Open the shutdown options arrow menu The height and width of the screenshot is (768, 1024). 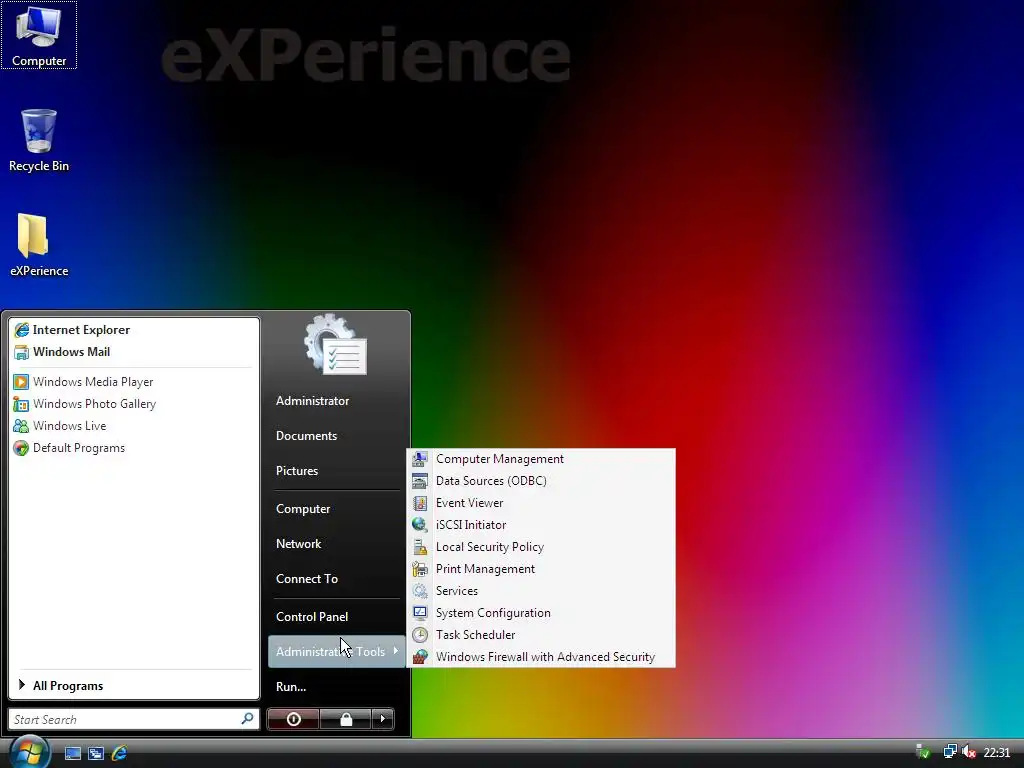383,720
